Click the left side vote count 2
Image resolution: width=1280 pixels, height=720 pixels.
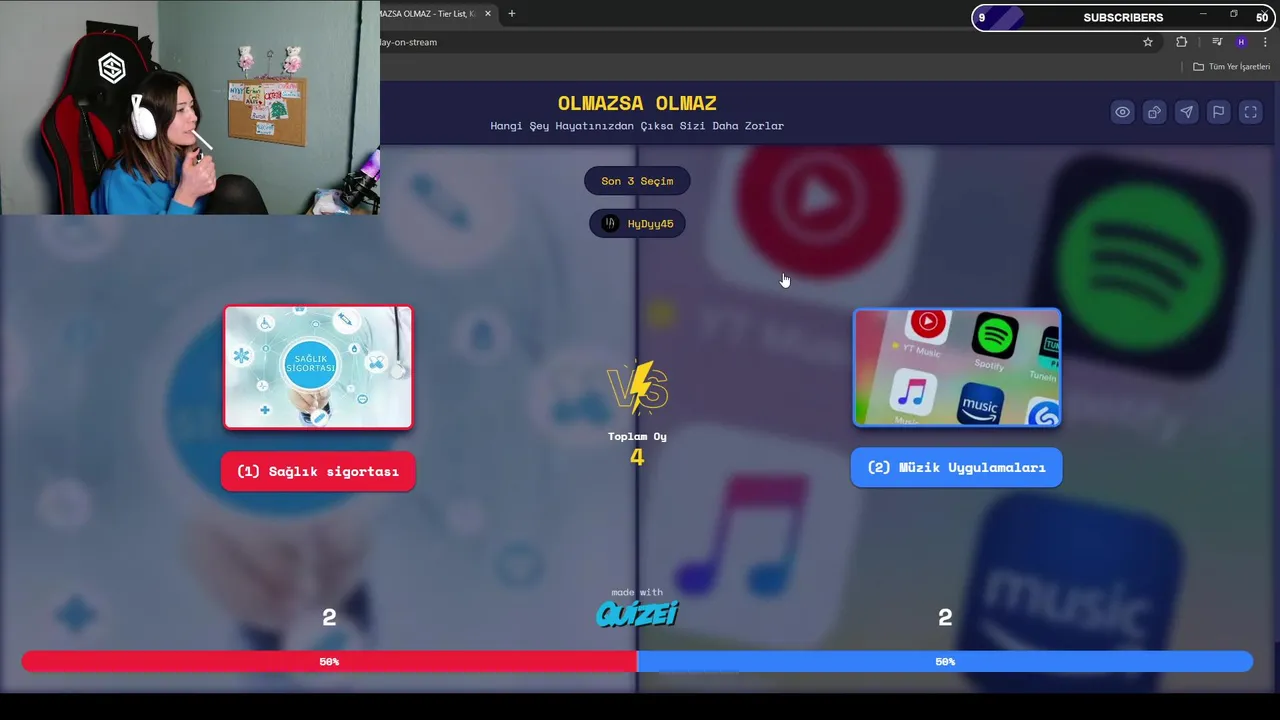(x=329, y=618)
